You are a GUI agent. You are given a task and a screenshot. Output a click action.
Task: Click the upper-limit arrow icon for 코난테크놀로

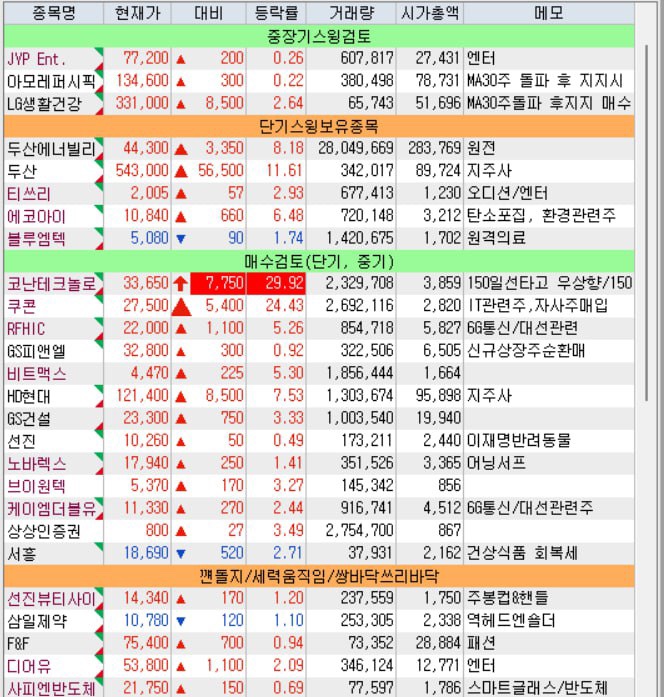coord(180,283)
